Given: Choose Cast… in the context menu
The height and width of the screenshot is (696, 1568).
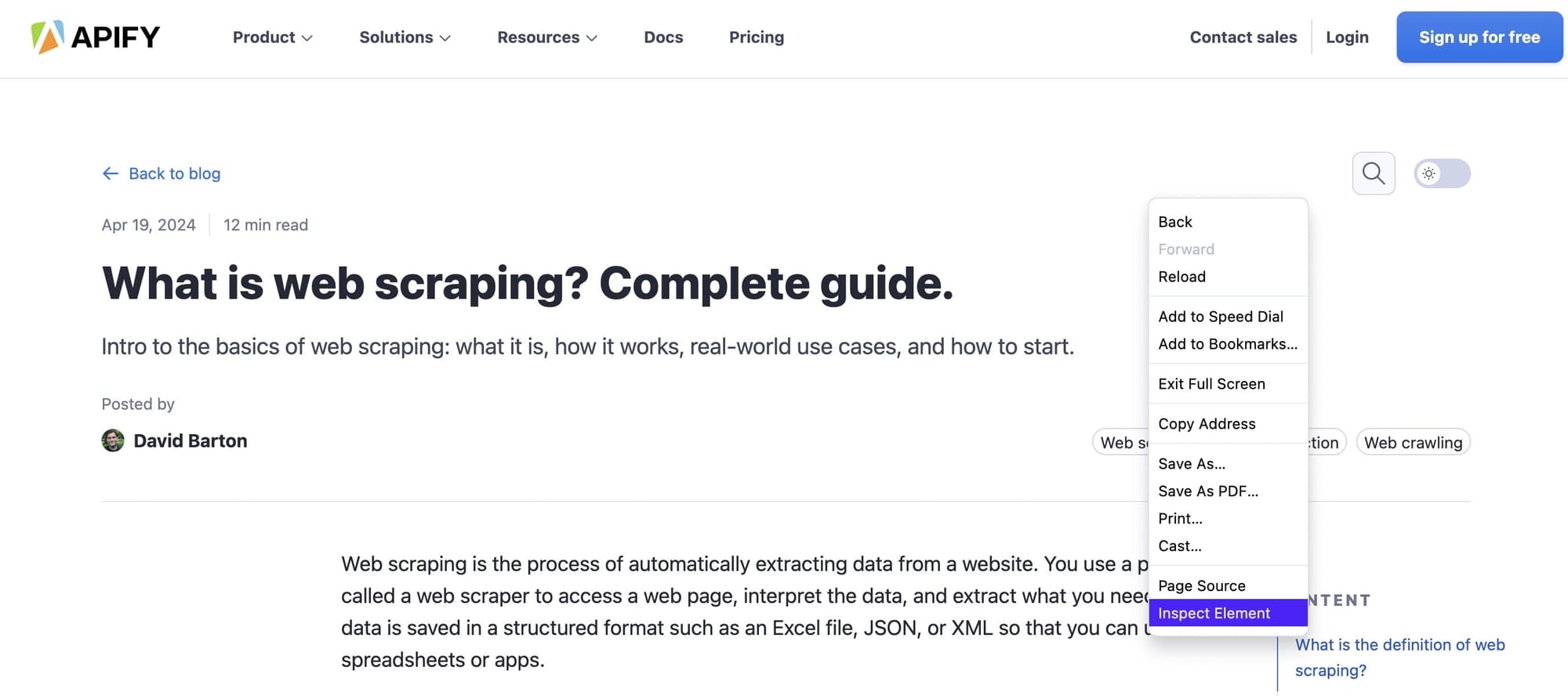Looking at the screenshot, I should (1228, 546).
